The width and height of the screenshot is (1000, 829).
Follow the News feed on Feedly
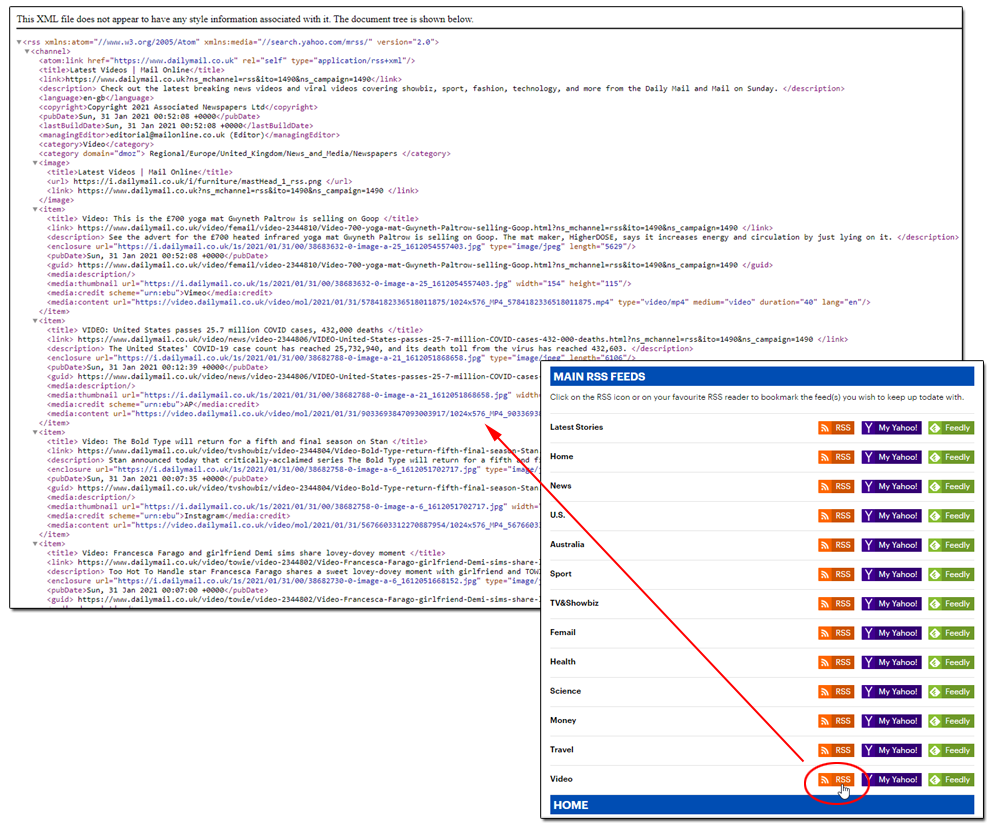pos(951,487)
